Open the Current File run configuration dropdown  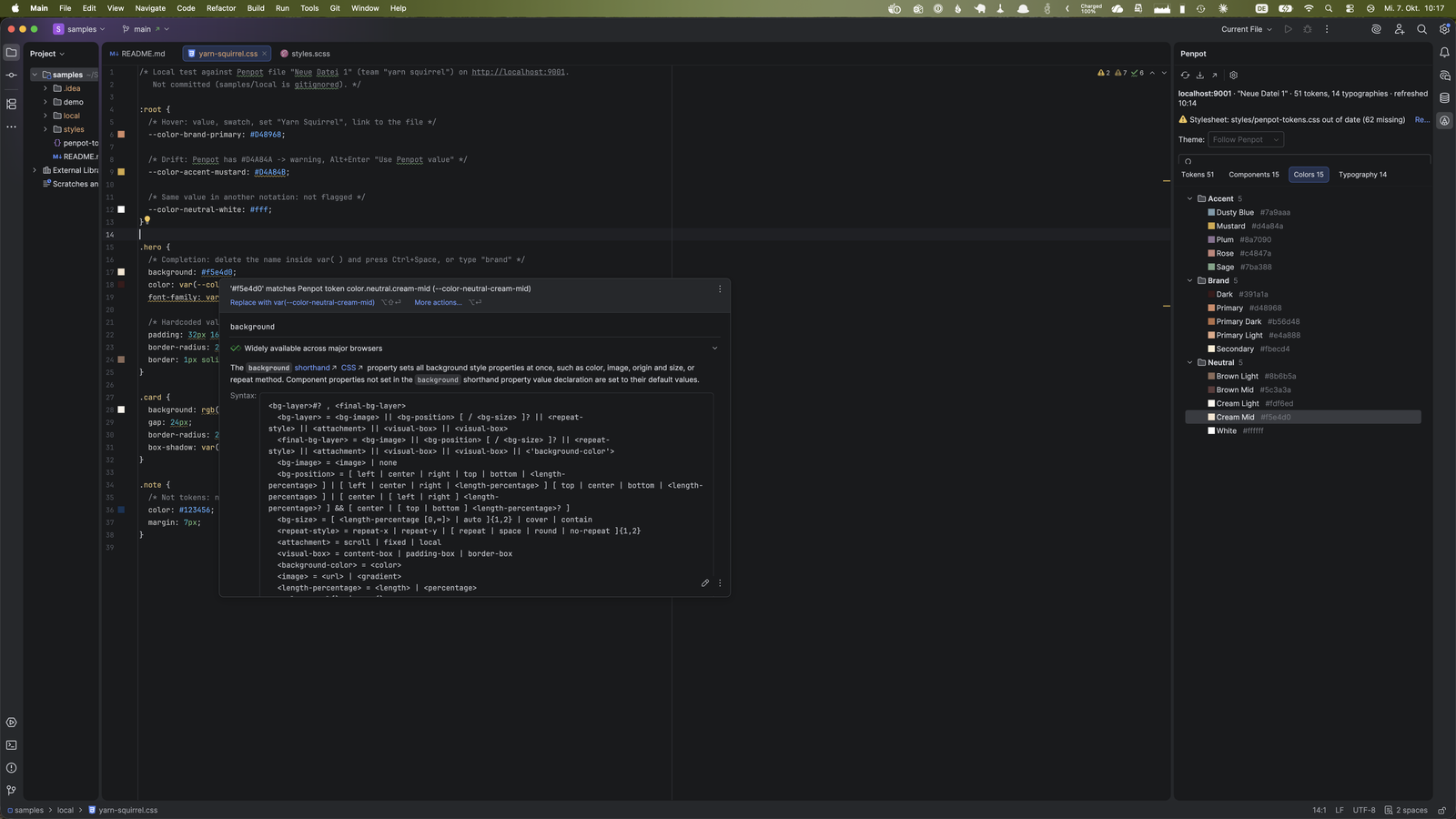[x=1247, y=29]
